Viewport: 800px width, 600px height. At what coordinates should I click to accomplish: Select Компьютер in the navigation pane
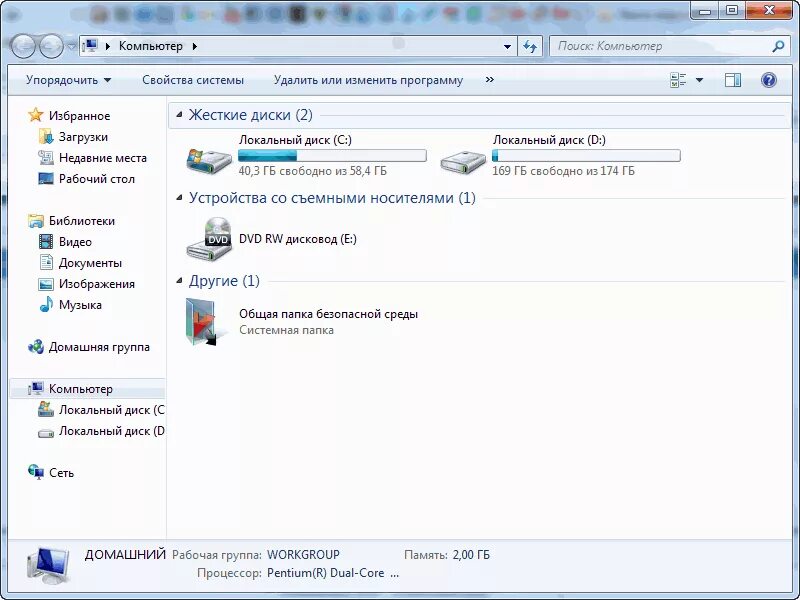click(x=82, y=388)
